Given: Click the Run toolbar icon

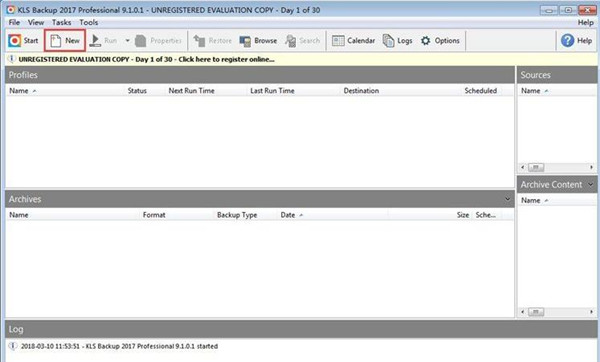Looking at the screenshot, I should tap(95, 41).
